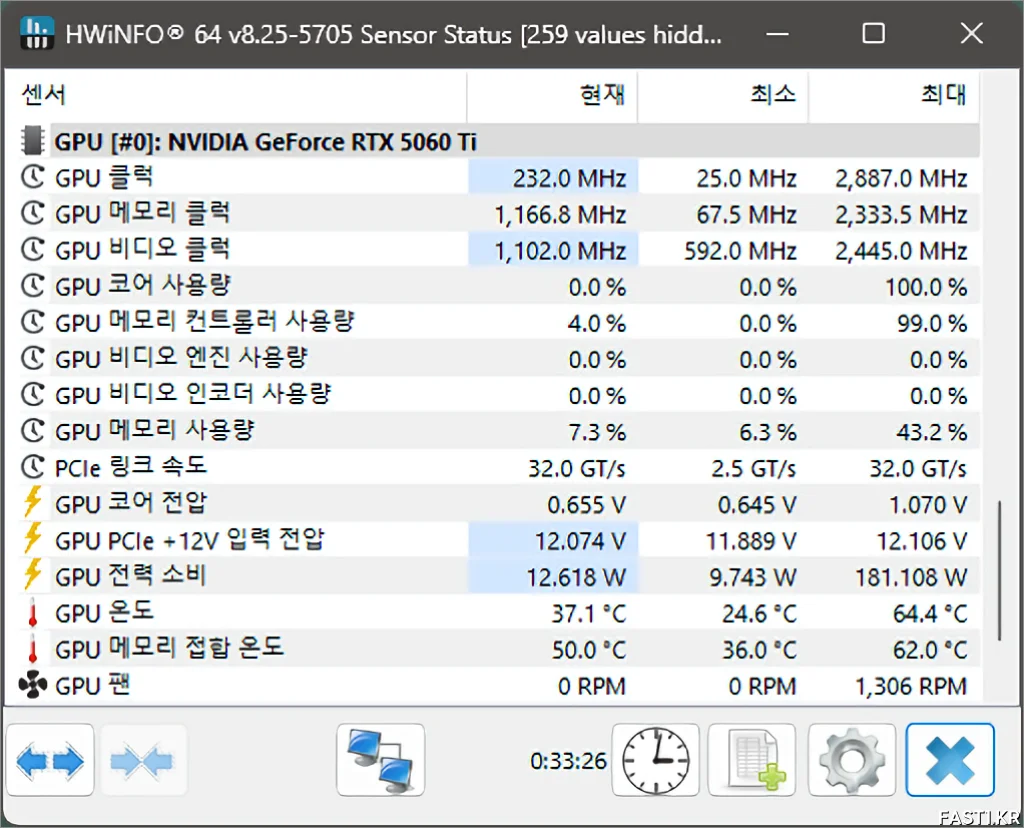Click the minimum value 2.5 GT/s
The image size is (1024, 828).
point(754,469)
